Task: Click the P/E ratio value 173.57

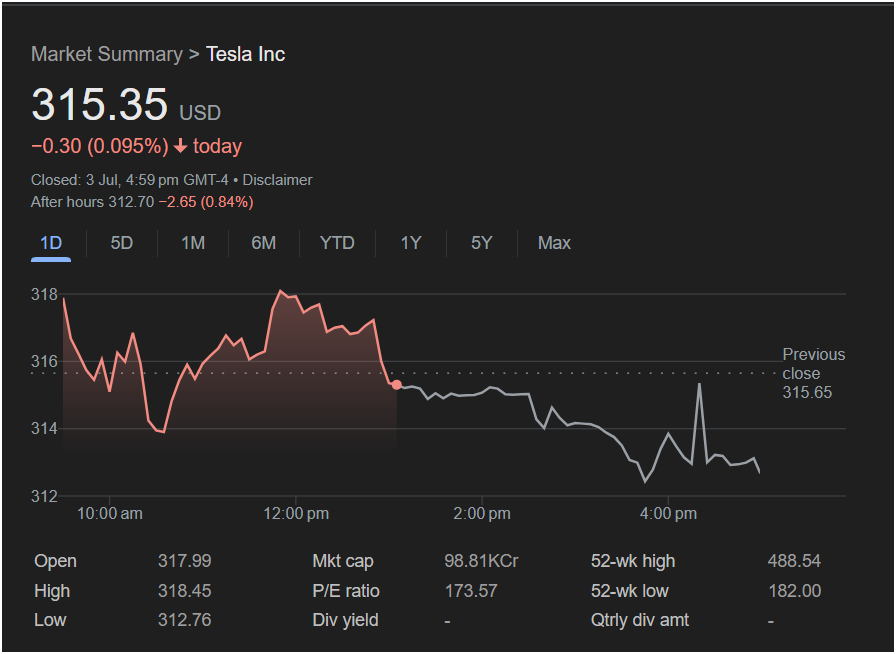Action: (471, 591)
